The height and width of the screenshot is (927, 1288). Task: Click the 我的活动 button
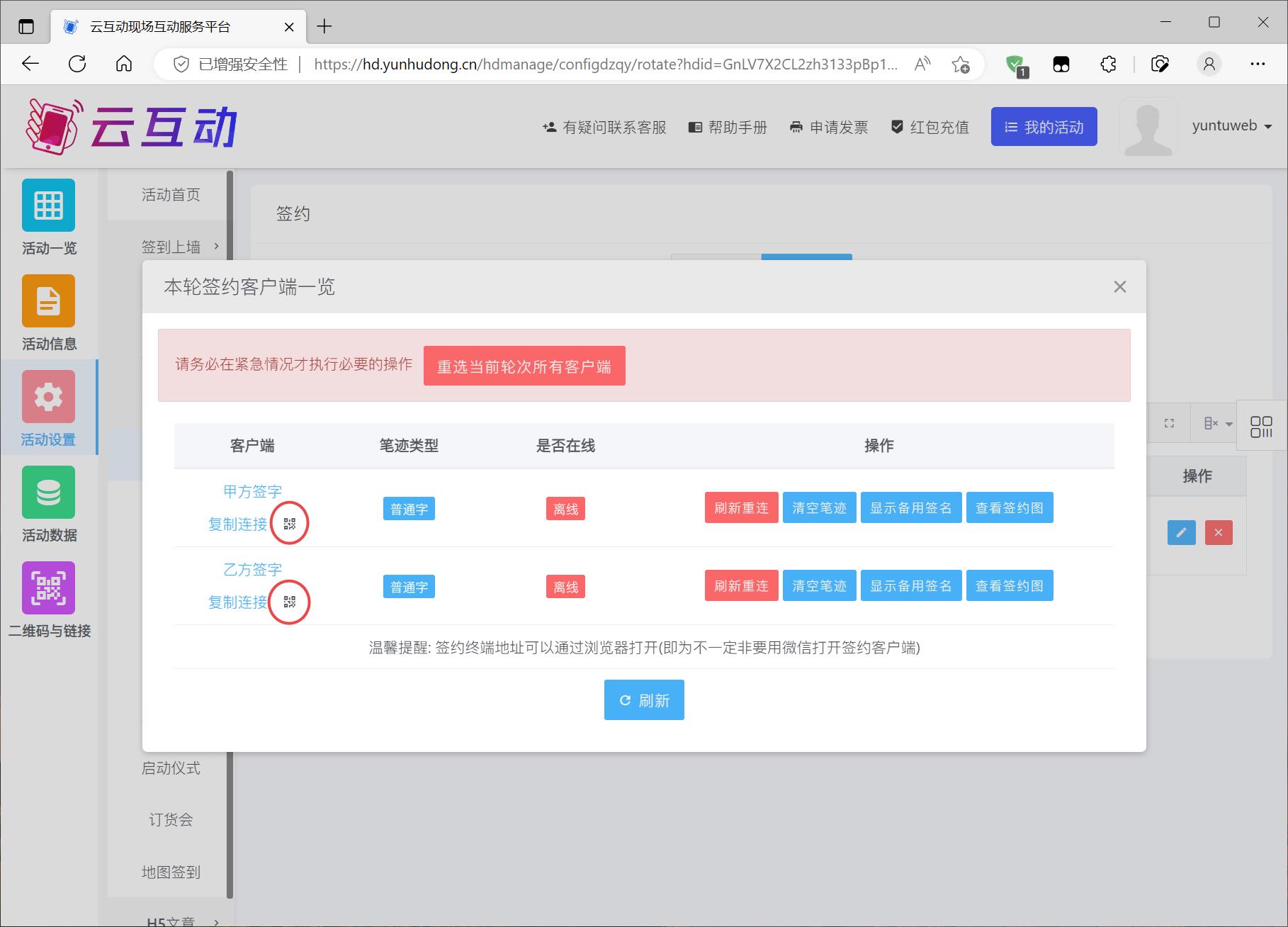coord(1044,127)
